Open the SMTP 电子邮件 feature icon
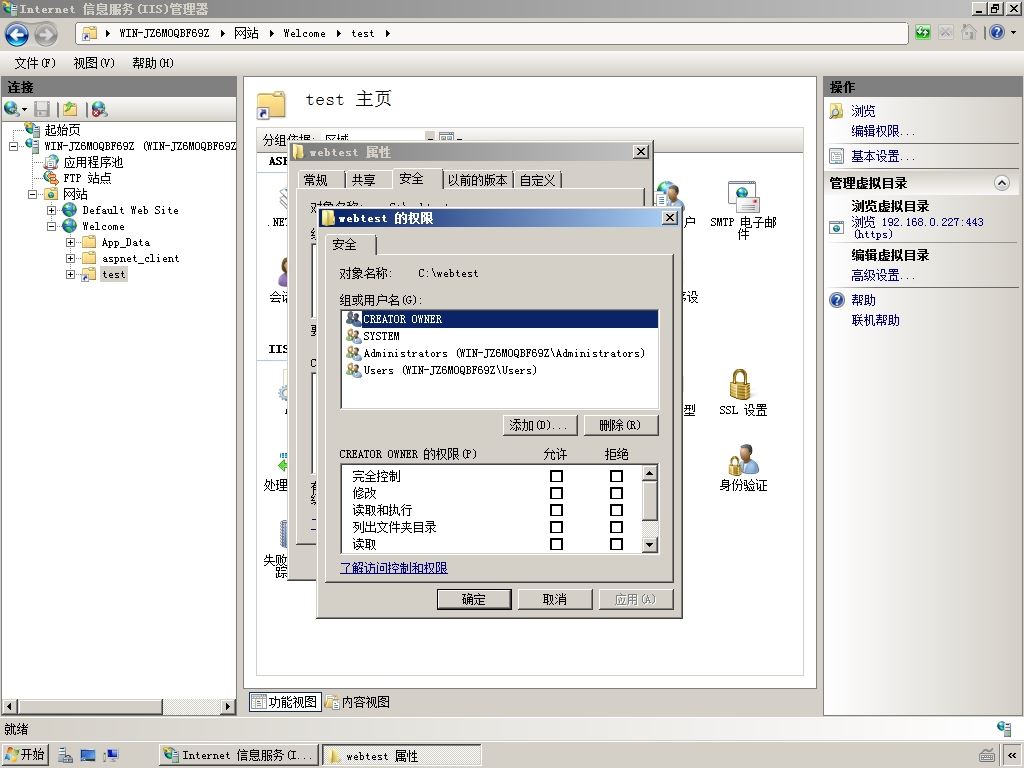This screenshot has width=1024, height=768. point(743,197)
